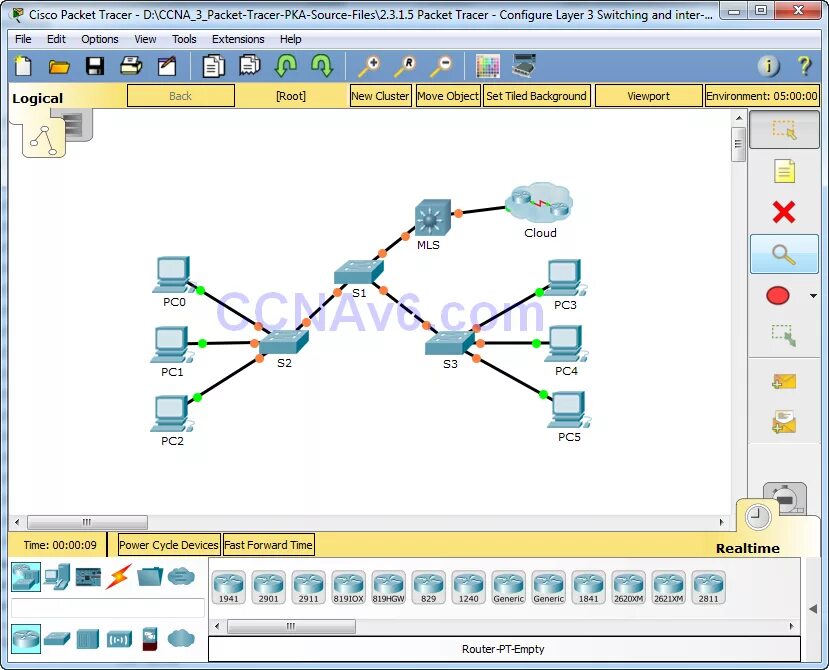Image resolution: width=829 pixels, height=670 pixels.
Task: Switch to the Simulation mode tab
Action: [x=787, y=498]
